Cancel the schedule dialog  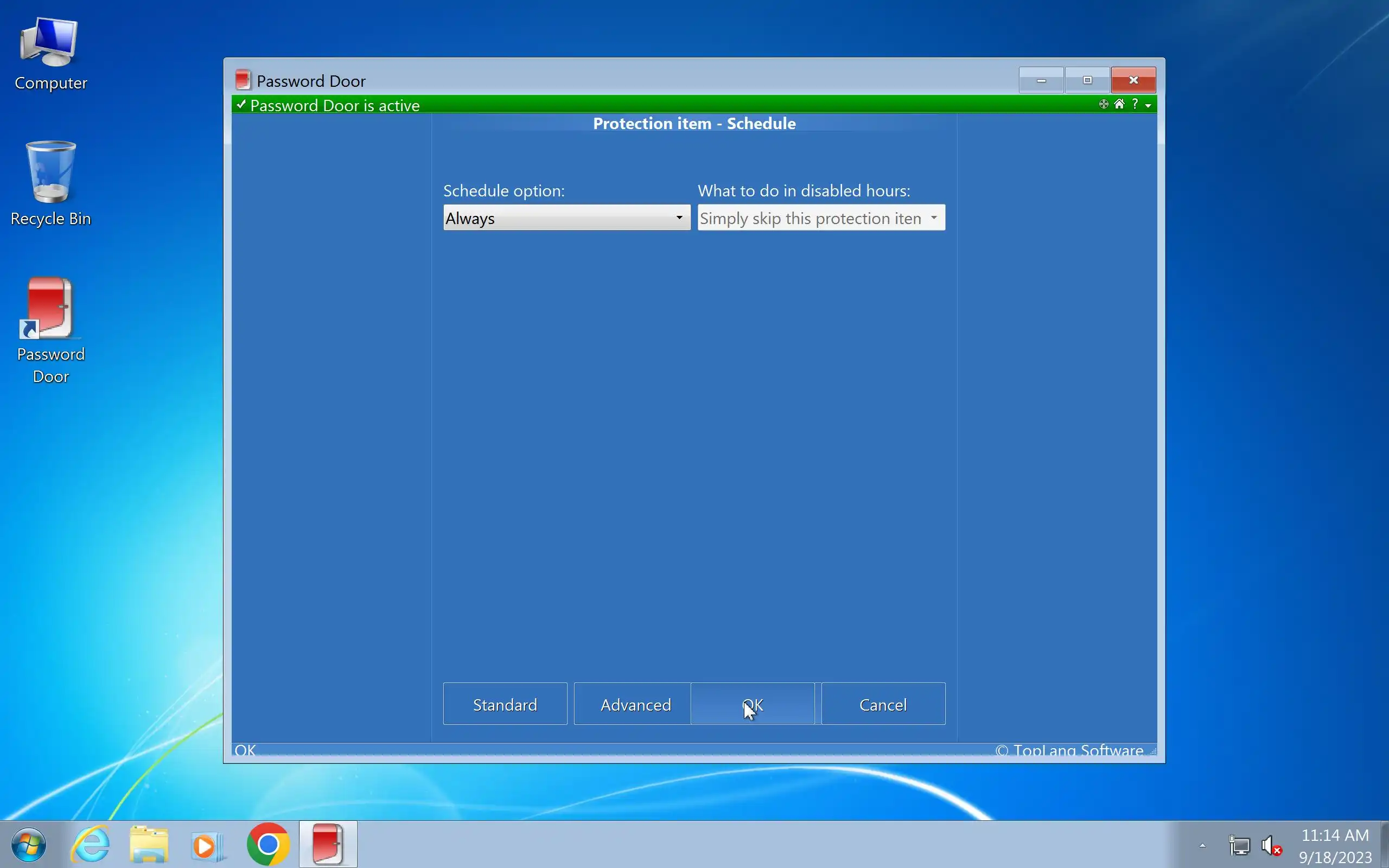883,704
